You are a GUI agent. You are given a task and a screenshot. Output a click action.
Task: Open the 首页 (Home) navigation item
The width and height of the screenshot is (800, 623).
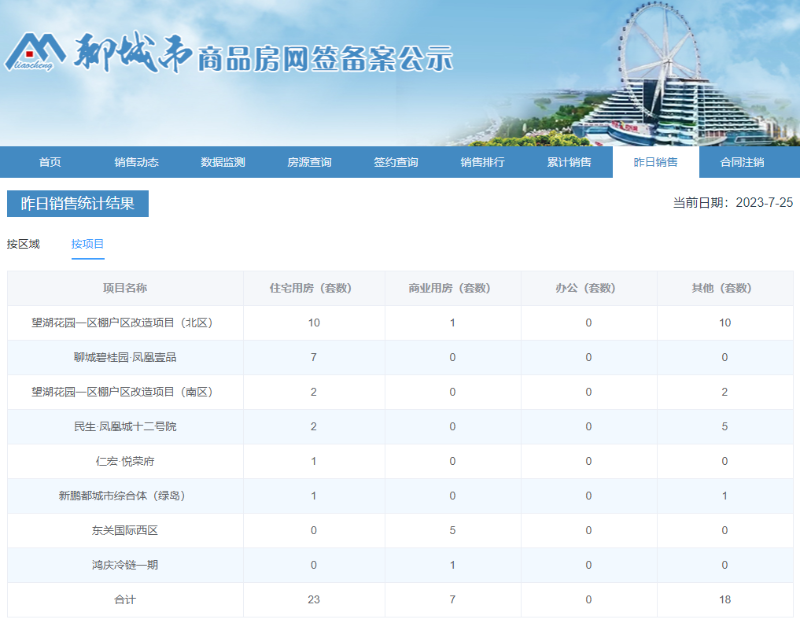(x=49, y=161)
